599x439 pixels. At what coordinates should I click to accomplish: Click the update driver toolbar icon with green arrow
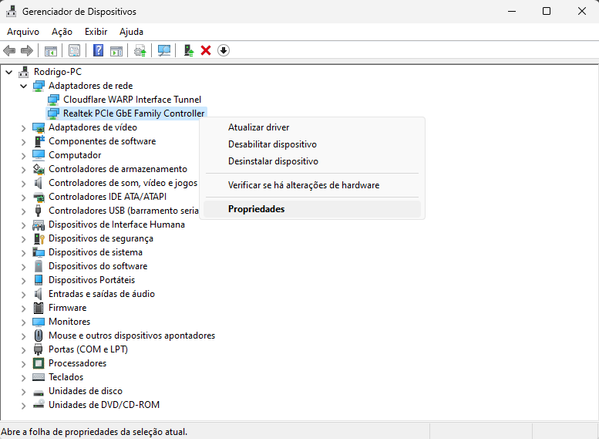click(x=189, y=50)
